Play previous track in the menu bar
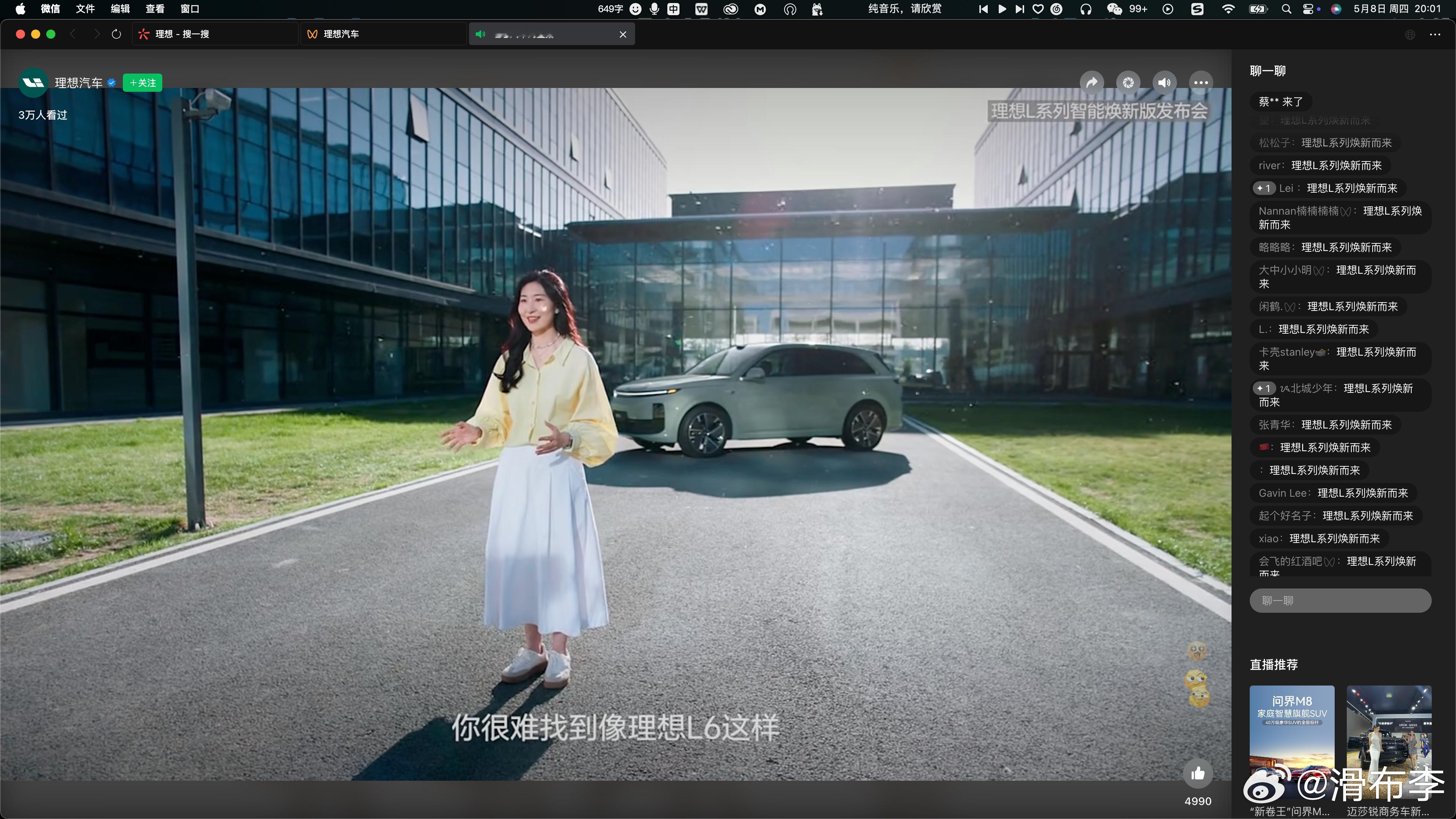1456x819 pixels. point(984,8)
